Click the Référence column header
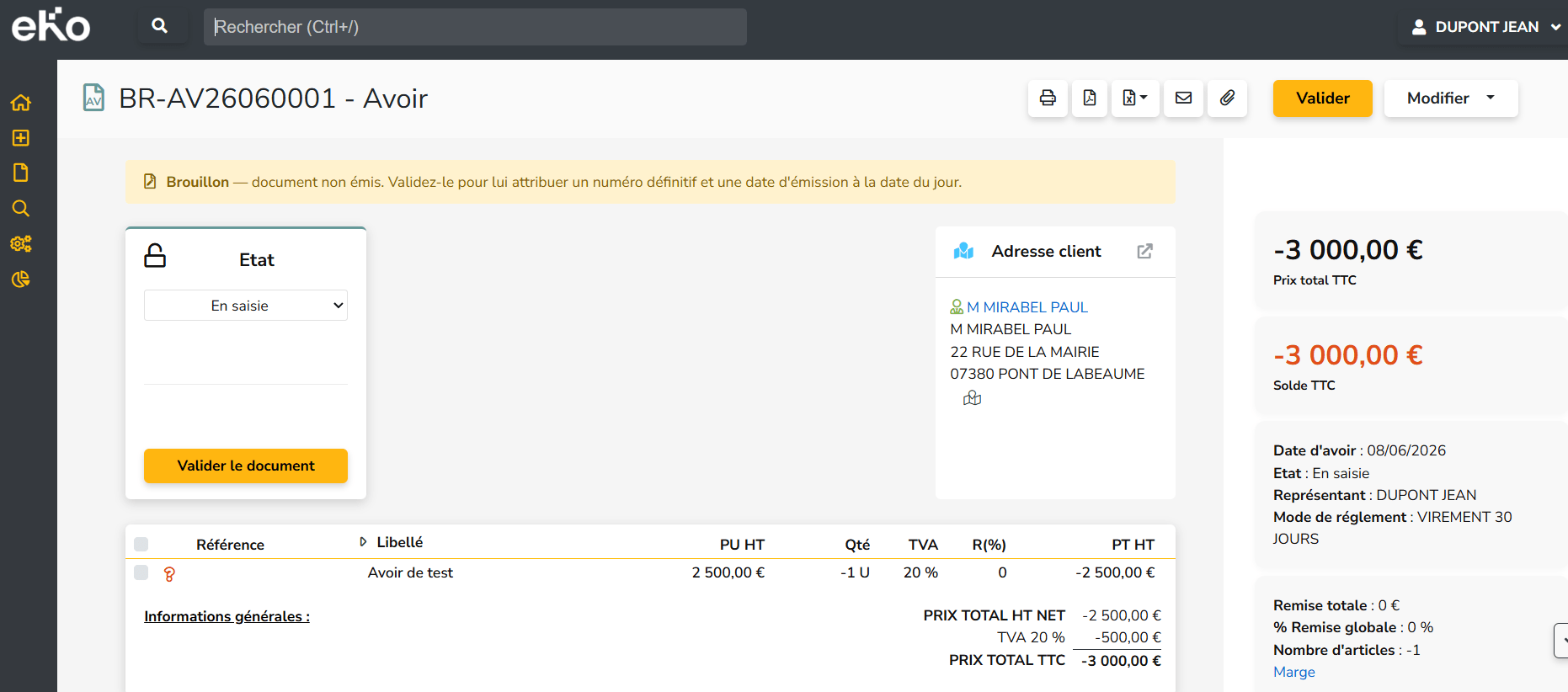The height and width of the screenshot is (692, 1568). [x=230, y=545]
